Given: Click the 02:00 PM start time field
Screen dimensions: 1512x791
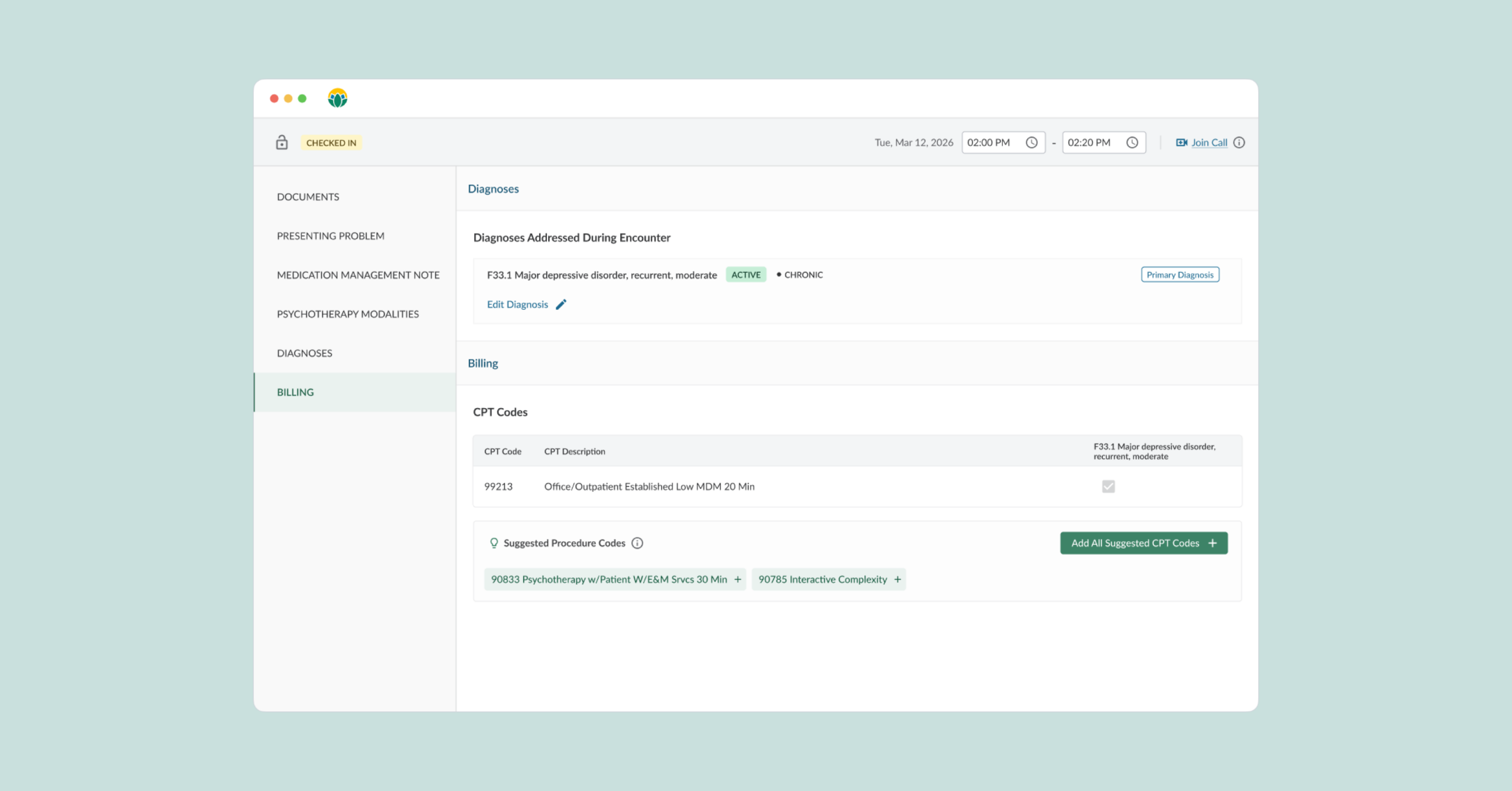Looking at the screenshot, I should (989, 142).
